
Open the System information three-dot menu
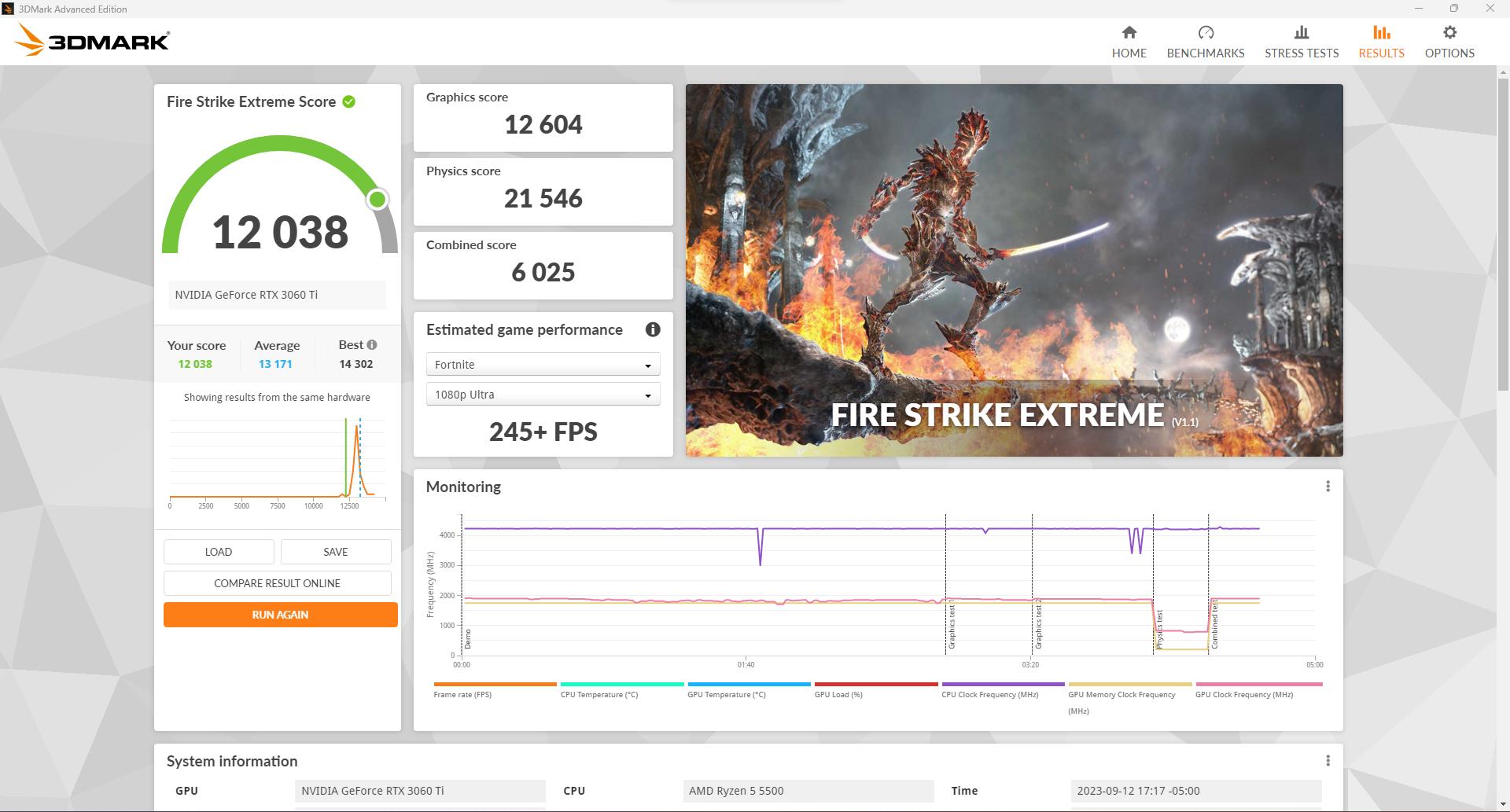[x=1328, y=761]
